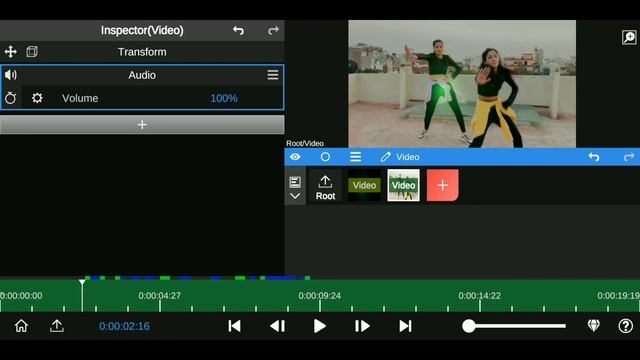The width and height of the screenshot is (640, 360).
Task: Click the current time 0:00:02:16
Action: point(124,326)
